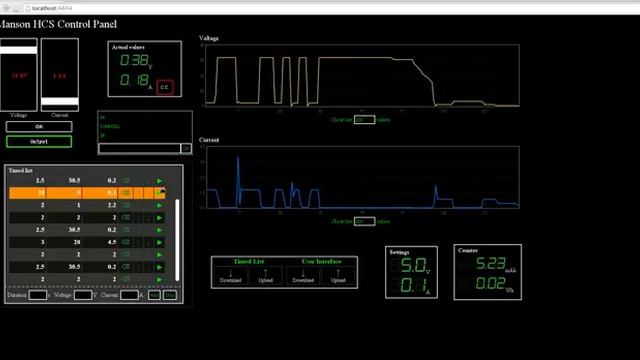Click the green User Interface heading
The image size is (640, 360).
coord(321,261)
